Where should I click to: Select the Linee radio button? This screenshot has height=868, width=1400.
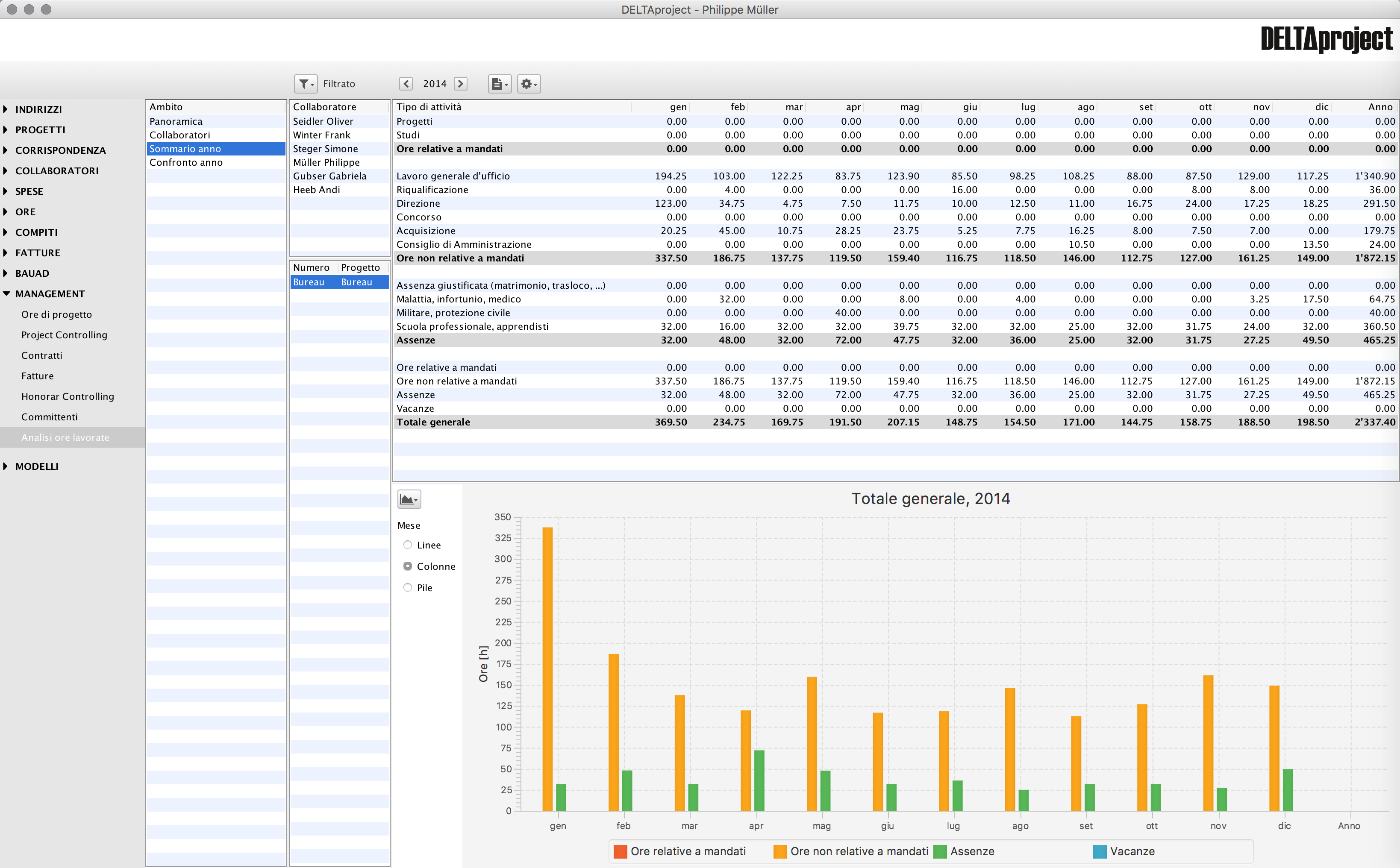click(408, 545)
